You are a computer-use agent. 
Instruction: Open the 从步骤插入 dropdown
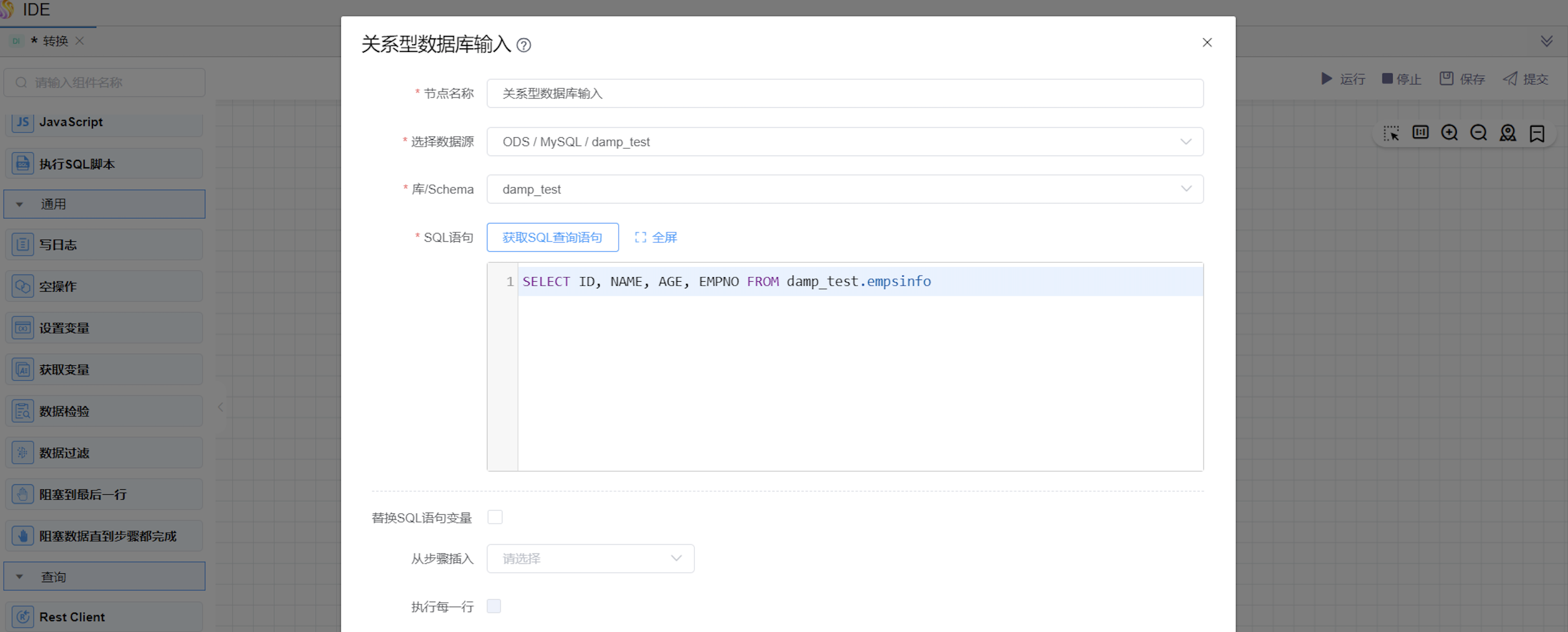pyautogui.click(x=590, y=558)
